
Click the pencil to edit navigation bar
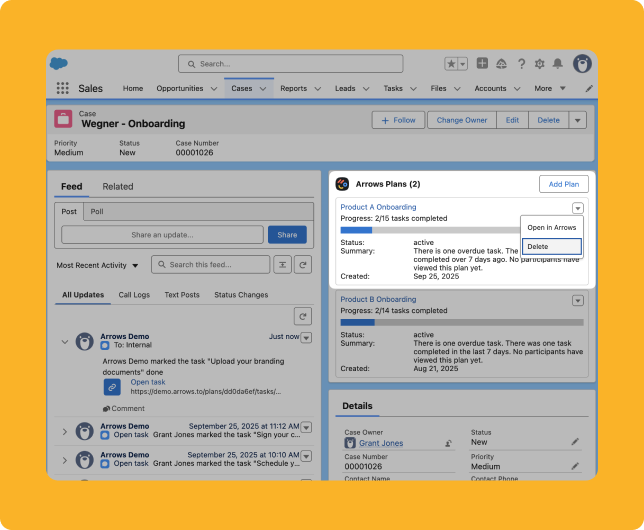589,88
